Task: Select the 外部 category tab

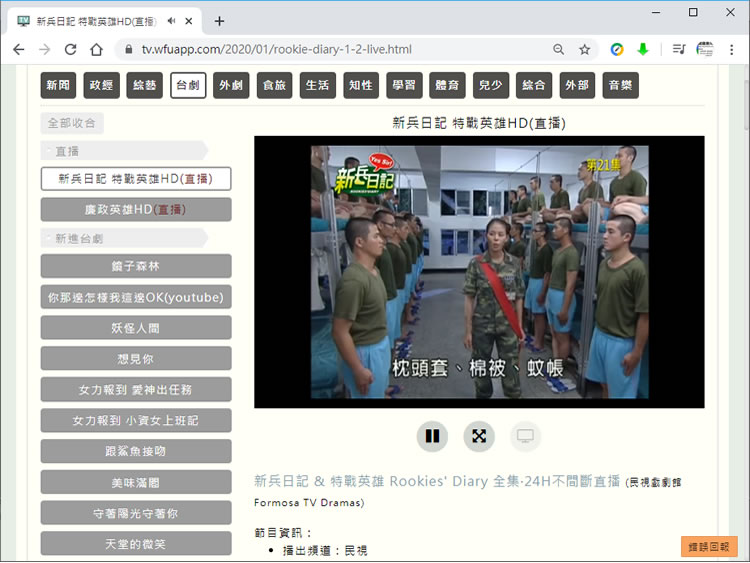Action: tap(577, 85)
